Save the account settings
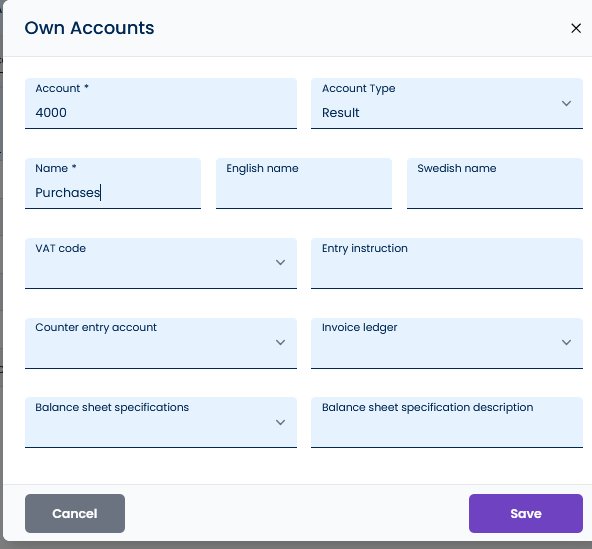592x549 pixels. (526, 514)
